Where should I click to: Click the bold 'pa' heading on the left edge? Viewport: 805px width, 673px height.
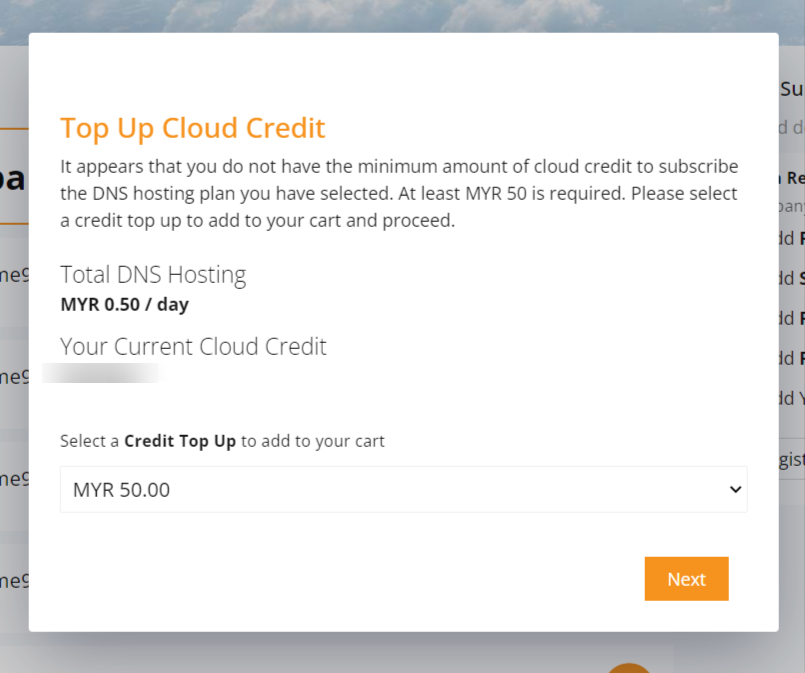click(14, 179)
